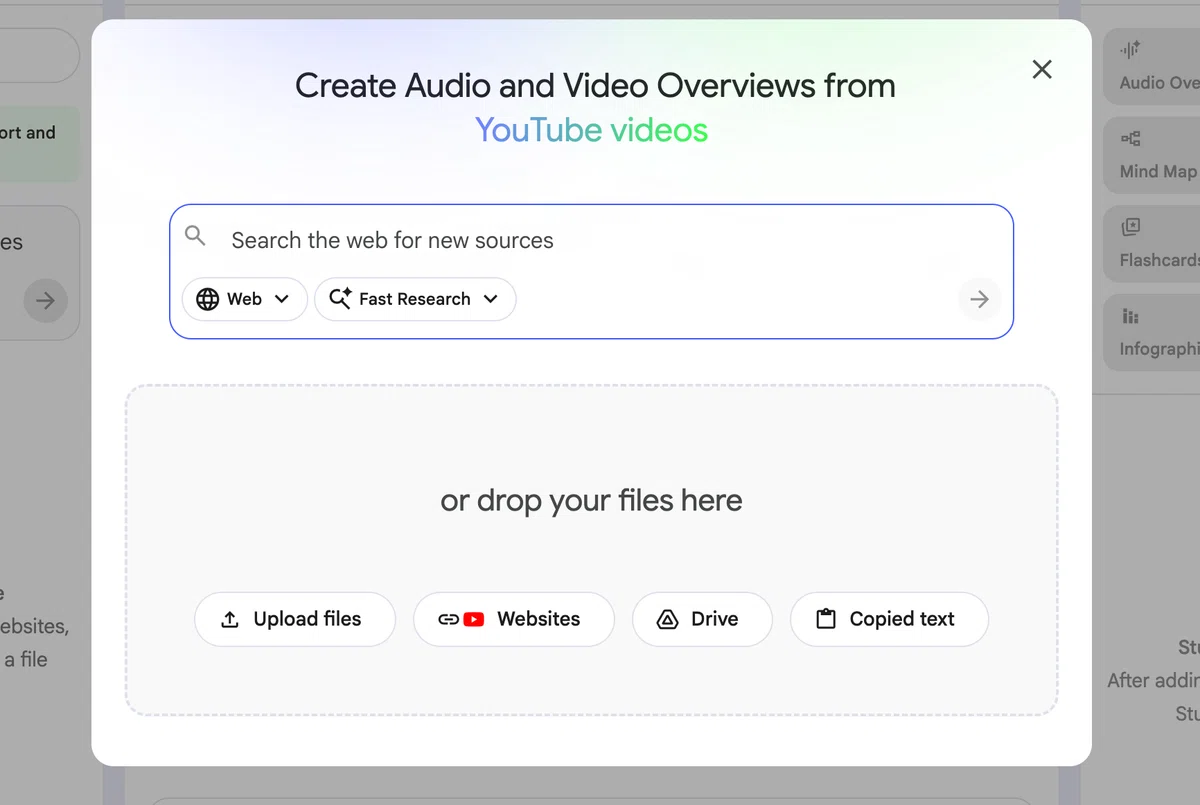The image size is (1200, 805).
Task: Click the clipboard icon on Copied text
Action: click(826, 619)
